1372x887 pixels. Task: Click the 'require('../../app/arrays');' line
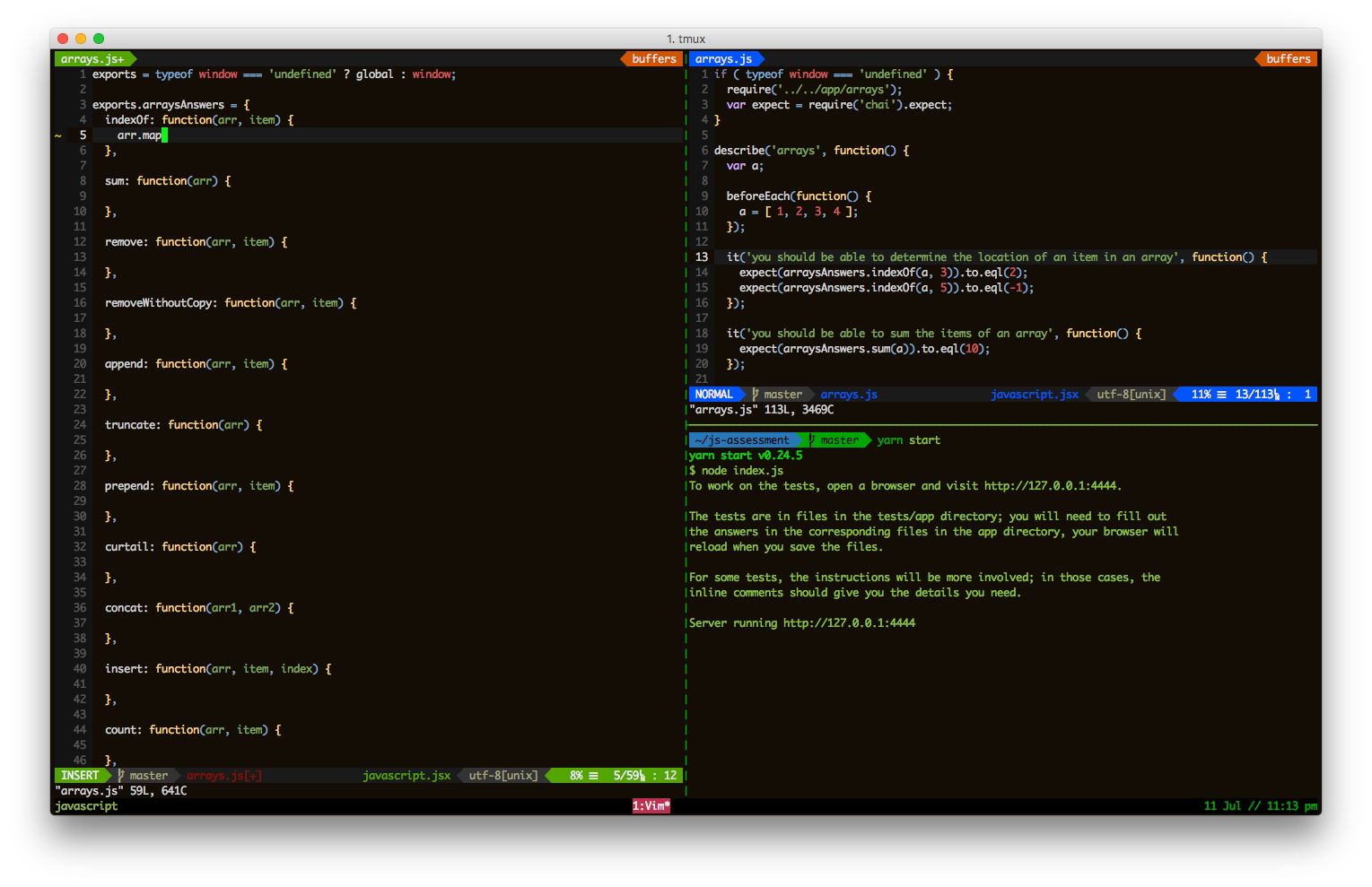coord(814,90)
